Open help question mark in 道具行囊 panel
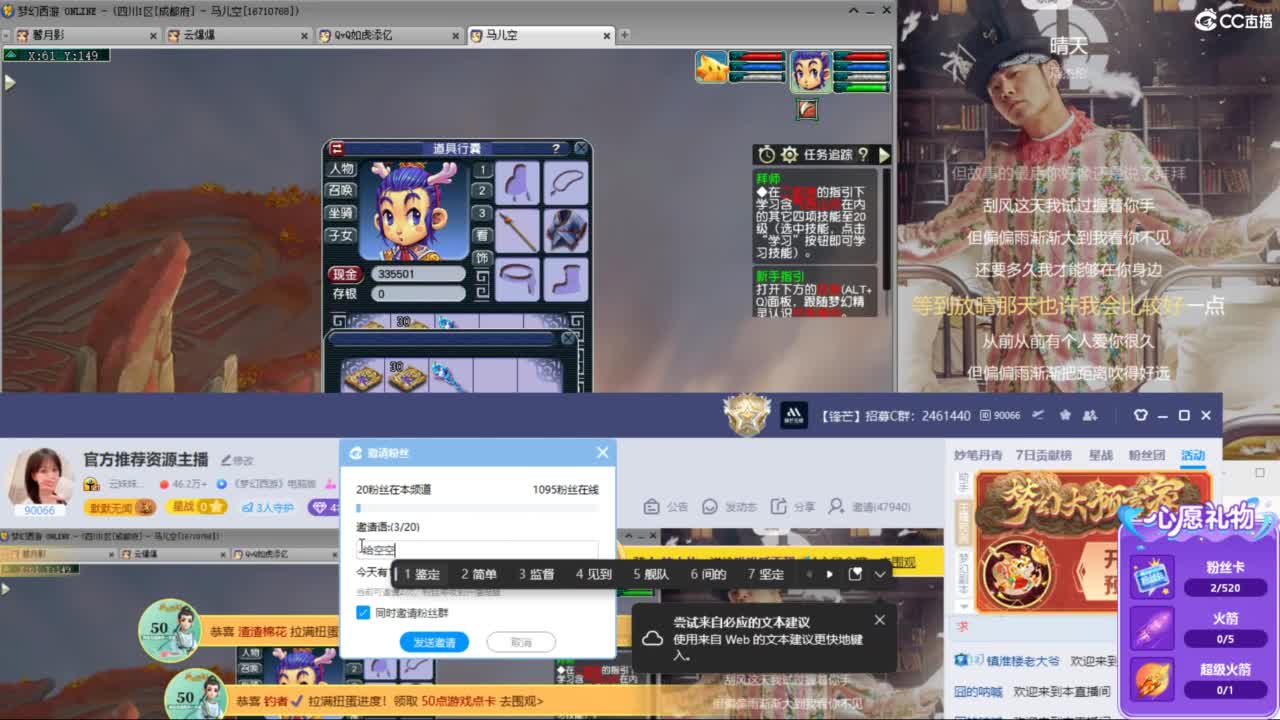 556,148
